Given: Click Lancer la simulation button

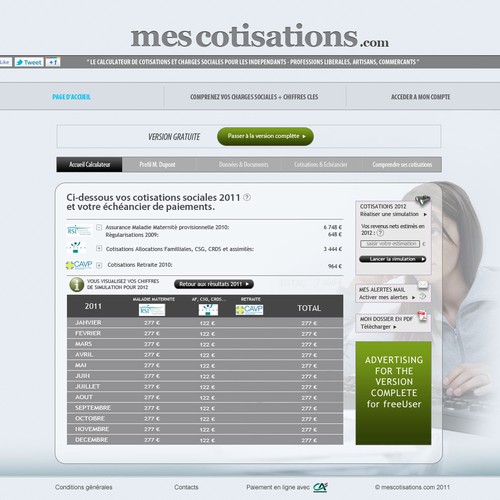Looking at the screenshot, I should [393, 259].
